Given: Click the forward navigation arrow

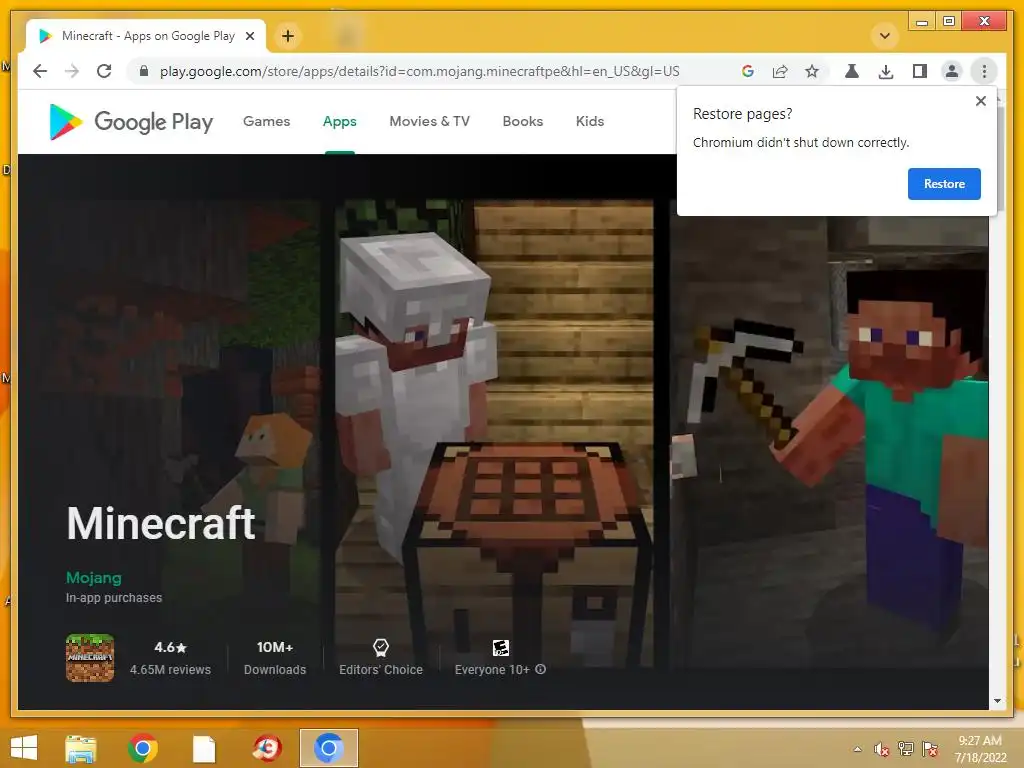Looking at the screenshot, I should (72, 71).
